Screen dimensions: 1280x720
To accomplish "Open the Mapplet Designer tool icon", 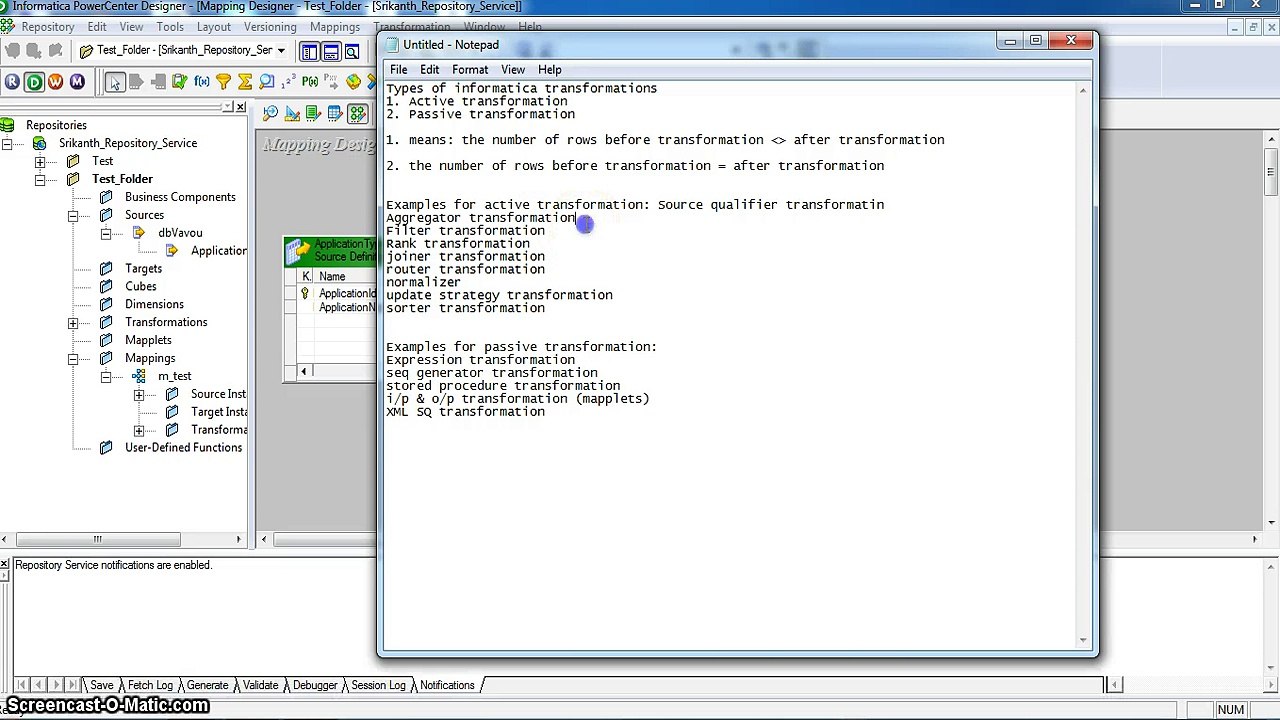I will 335,113.
